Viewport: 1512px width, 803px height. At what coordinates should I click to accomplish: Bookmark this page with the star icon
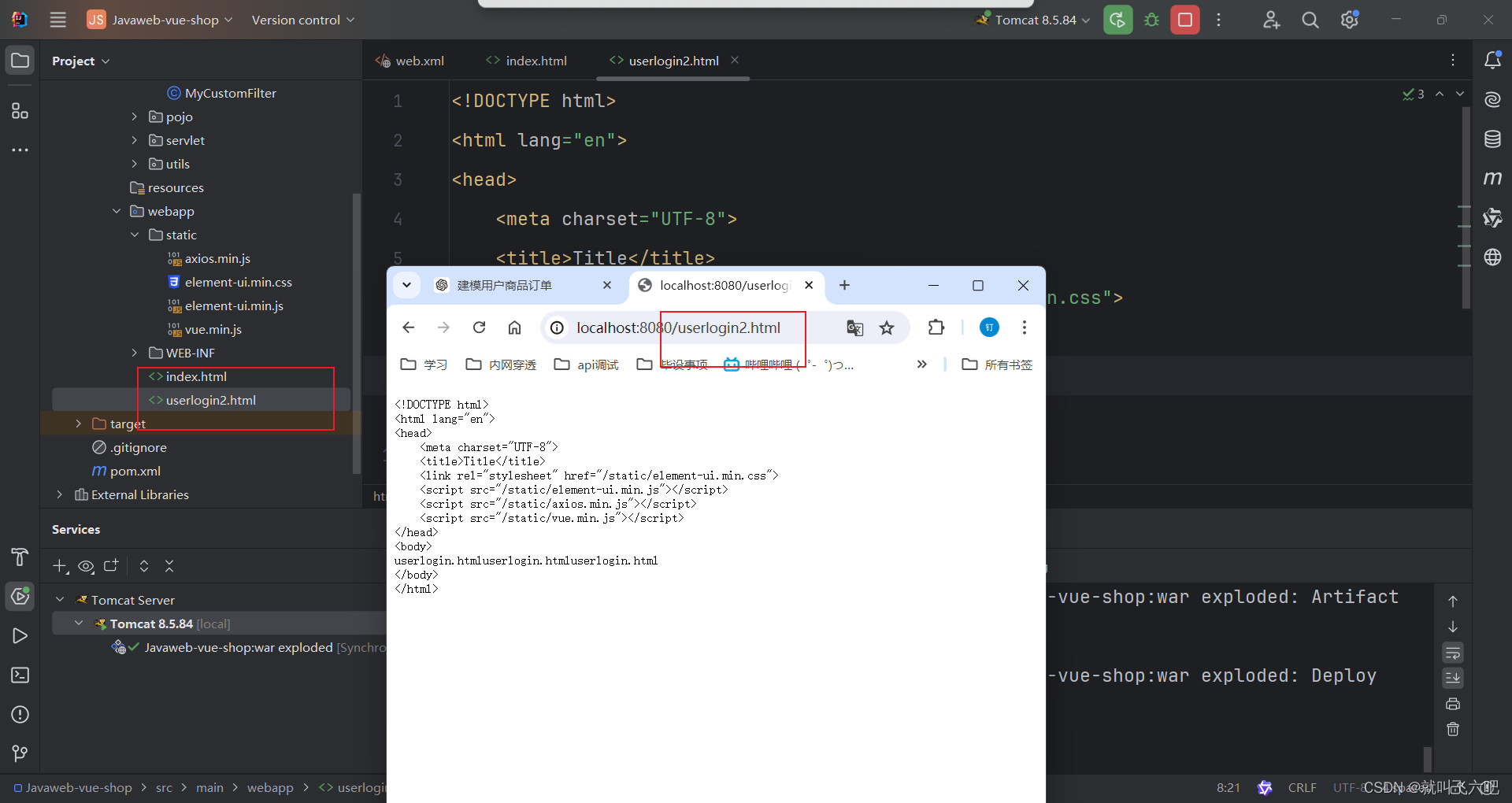tap(887, 327)
